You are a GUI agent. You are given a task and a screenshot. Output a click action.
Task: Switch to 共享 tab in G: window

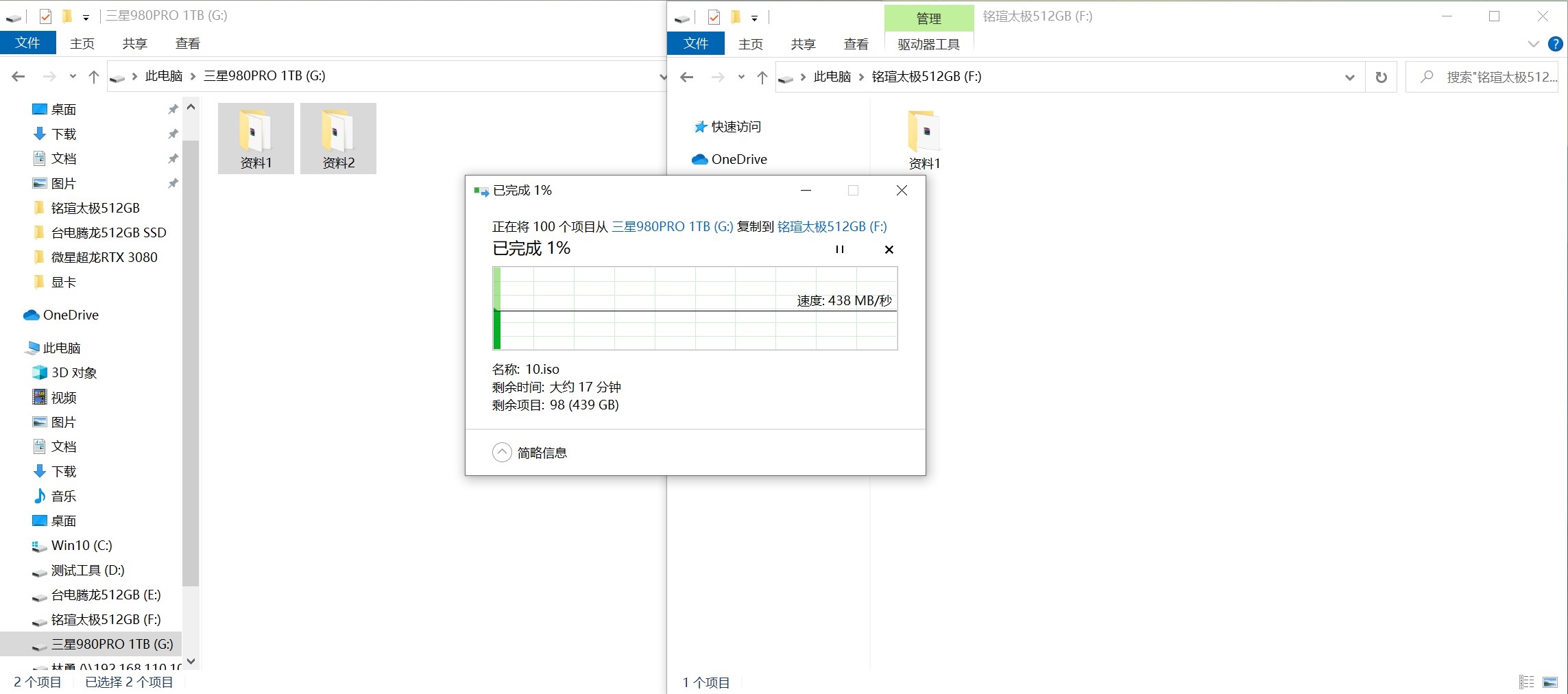[x=134, y=43]
